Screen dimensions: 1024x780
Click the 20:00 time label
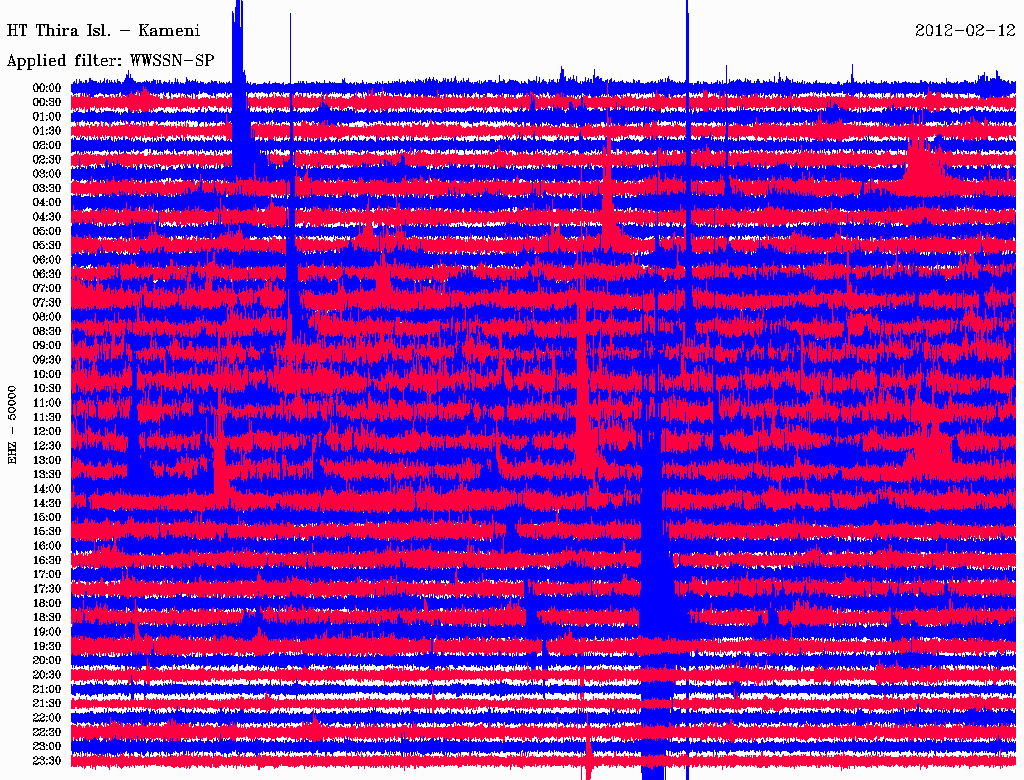[47, 661]
